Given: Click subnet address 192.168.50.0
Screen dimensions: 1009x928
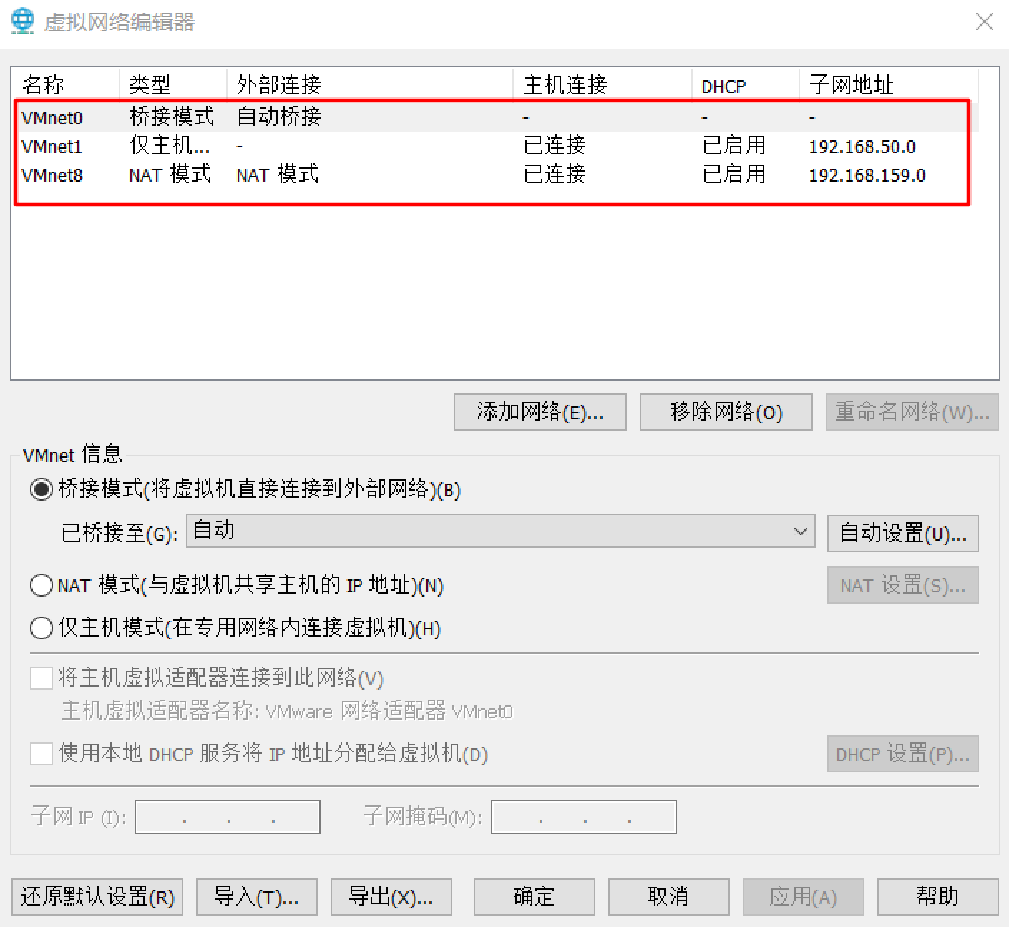Looking at the screenshot, I should (862, 147).
